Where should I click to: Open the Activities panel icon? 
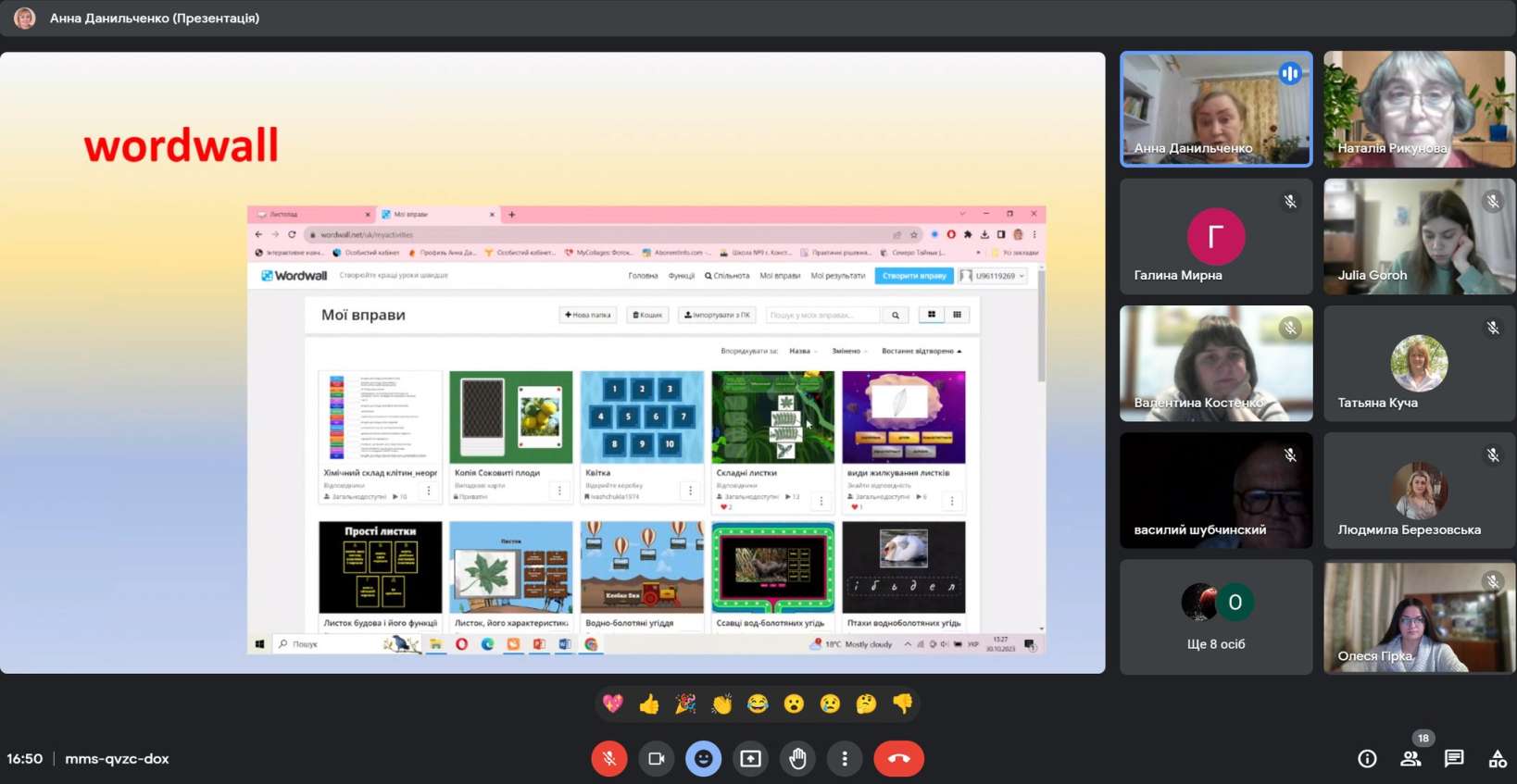coord(1498,758)
